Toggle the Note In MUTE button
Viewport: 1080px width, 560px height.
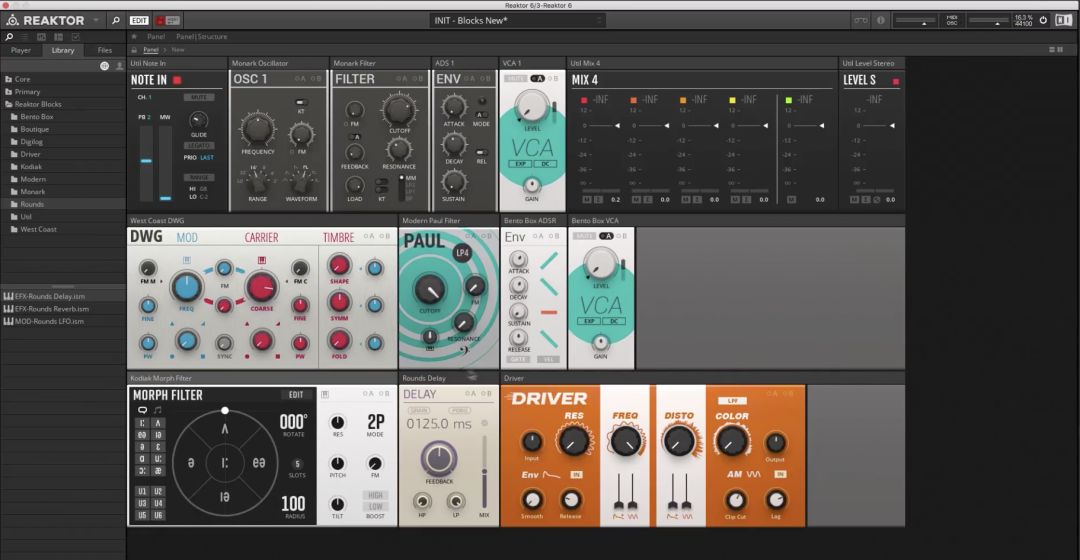[198, 97]
